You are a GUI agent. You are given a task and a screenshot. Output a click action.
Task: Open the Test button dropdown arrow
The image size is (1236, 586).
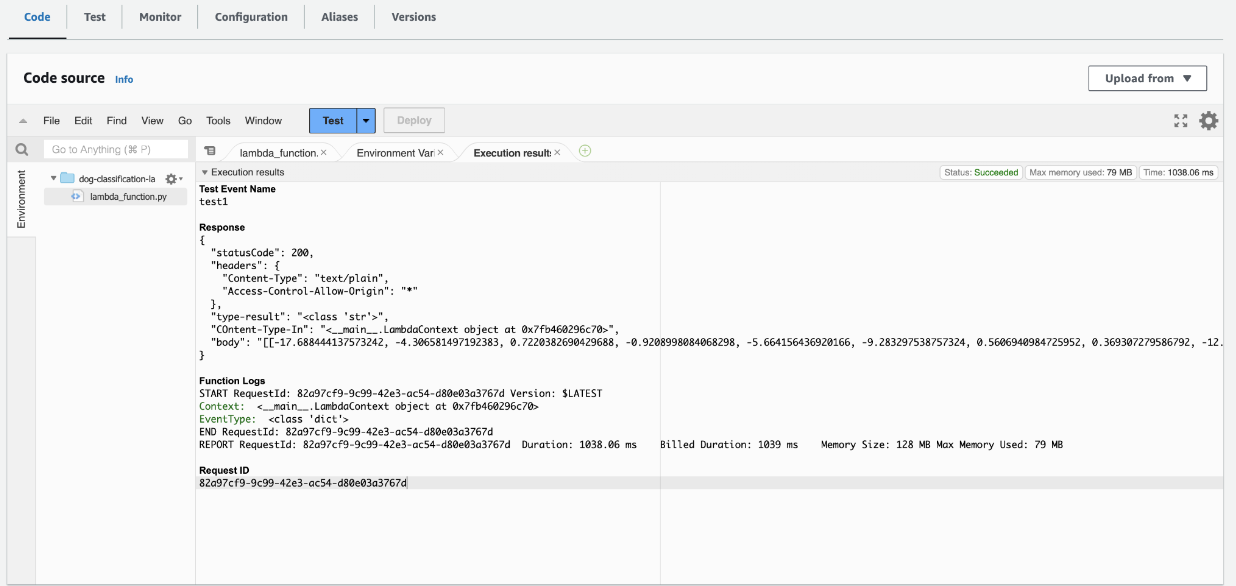click(366, 121)
